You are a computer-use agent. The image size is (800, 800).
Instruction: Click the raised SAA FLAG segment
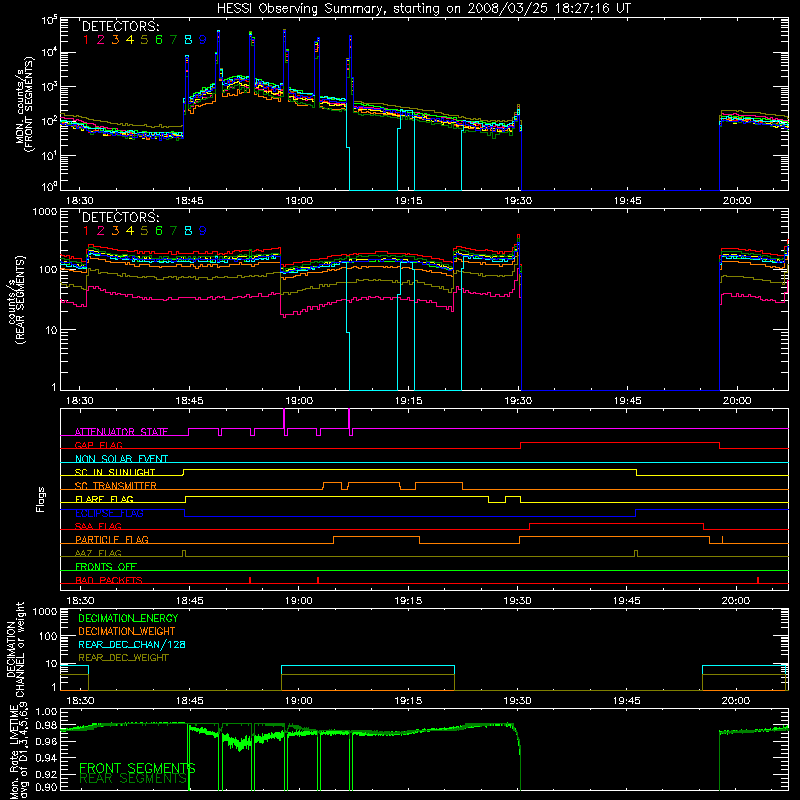tap(616, 524)
